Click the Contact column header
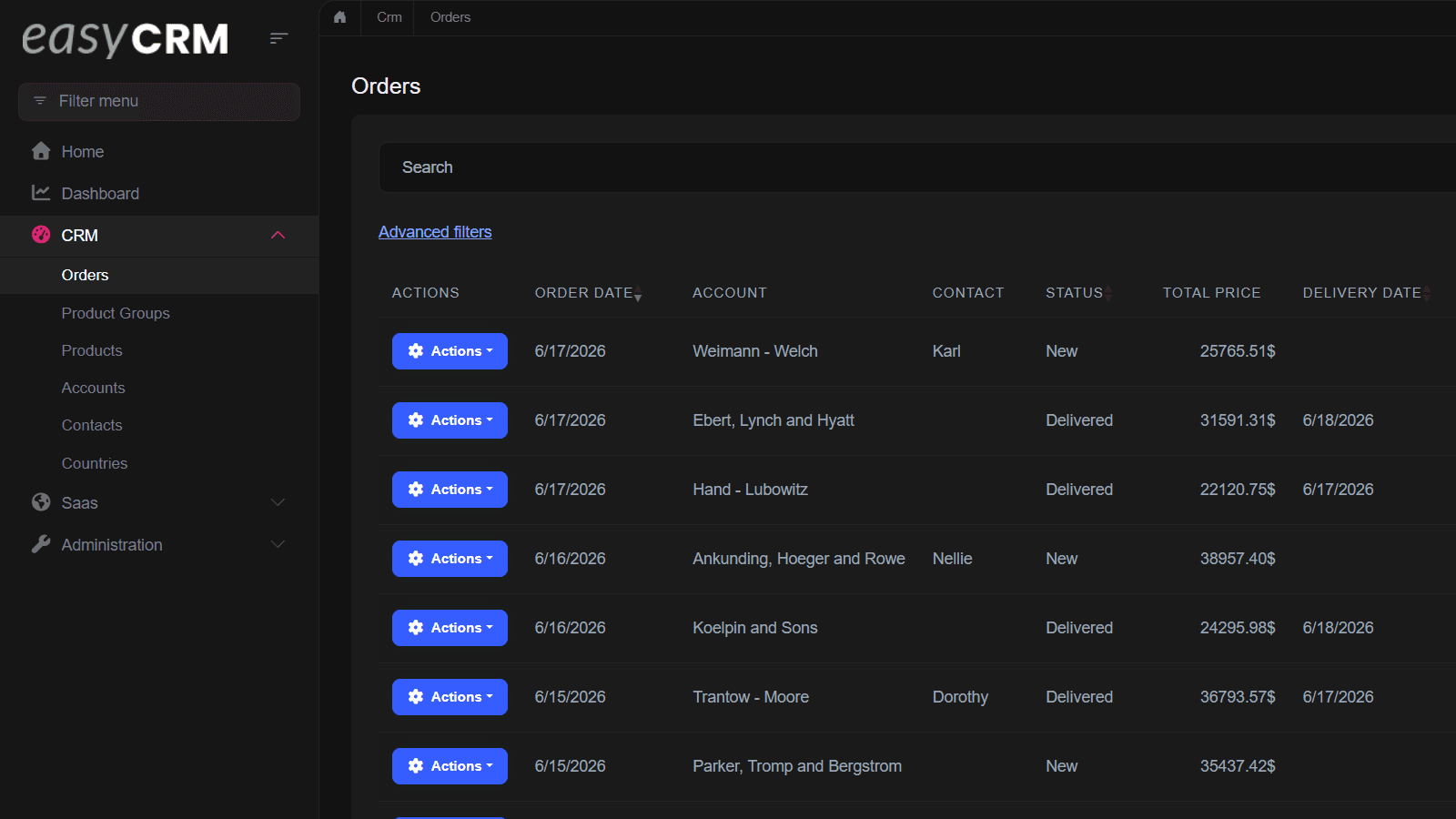 tap(968, 293)
